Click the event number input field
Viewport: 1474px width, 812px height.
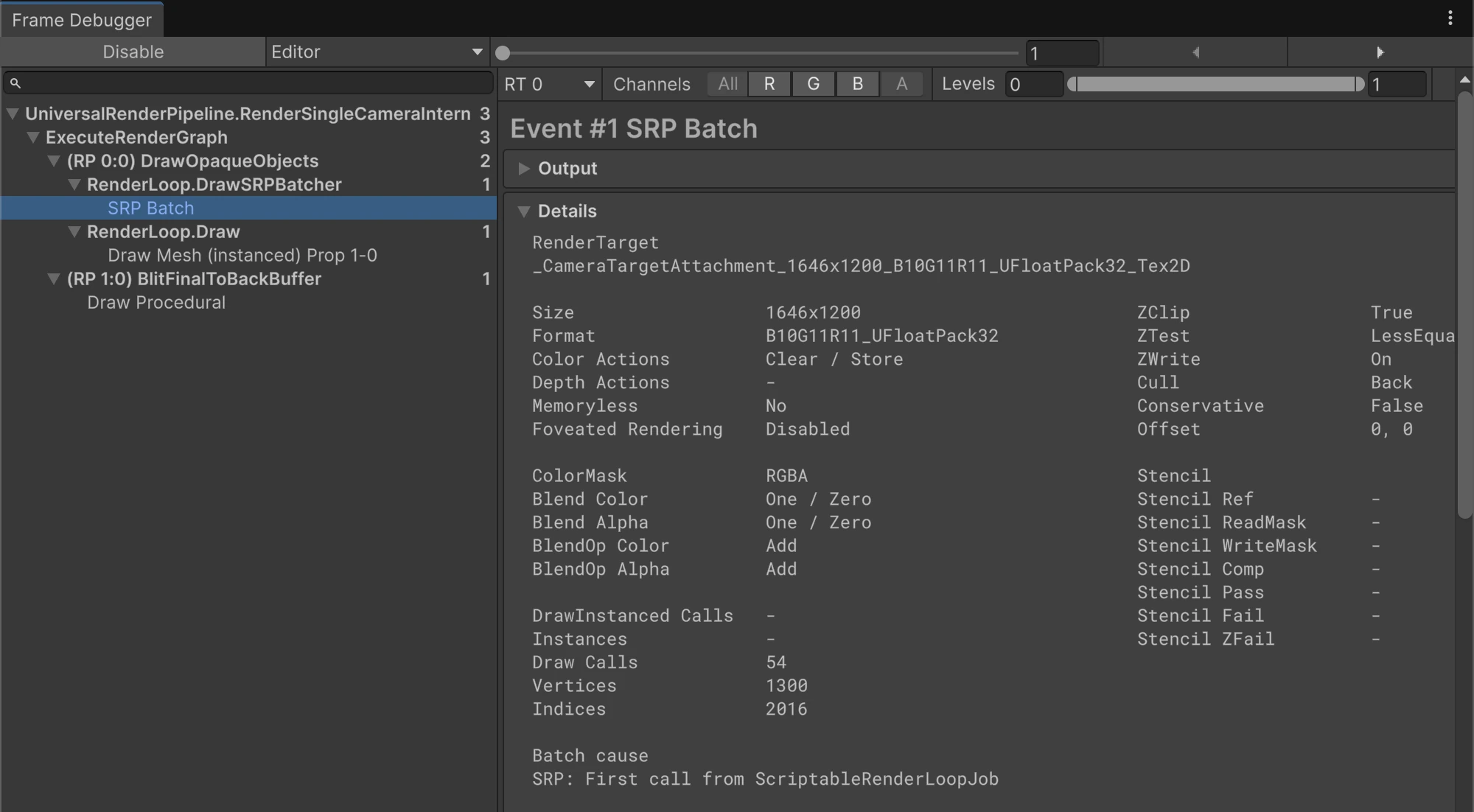[x=1062, y=53]
